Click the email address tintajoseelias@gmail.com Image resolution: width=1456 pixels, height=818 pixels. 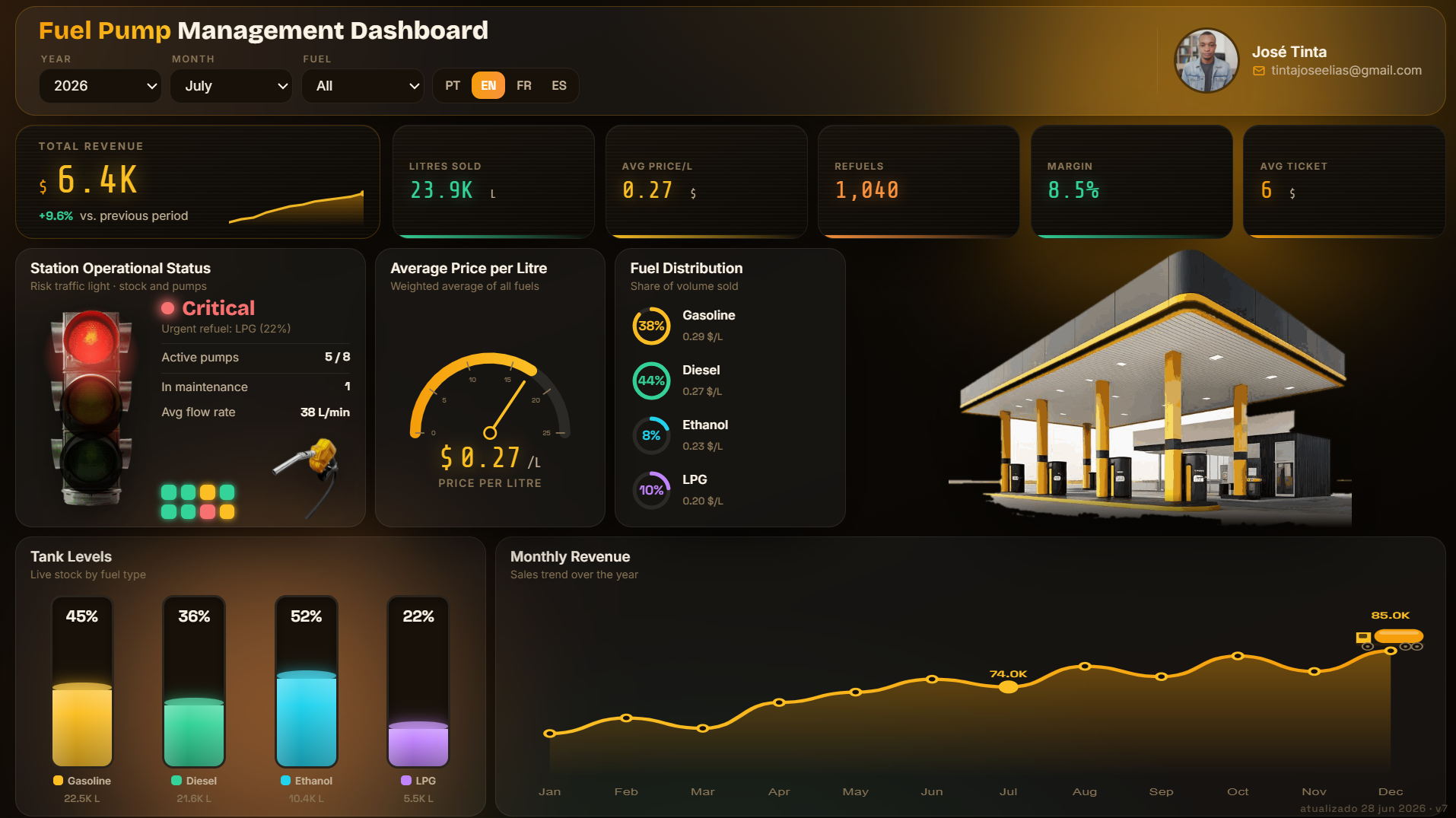pos(1346,70)
